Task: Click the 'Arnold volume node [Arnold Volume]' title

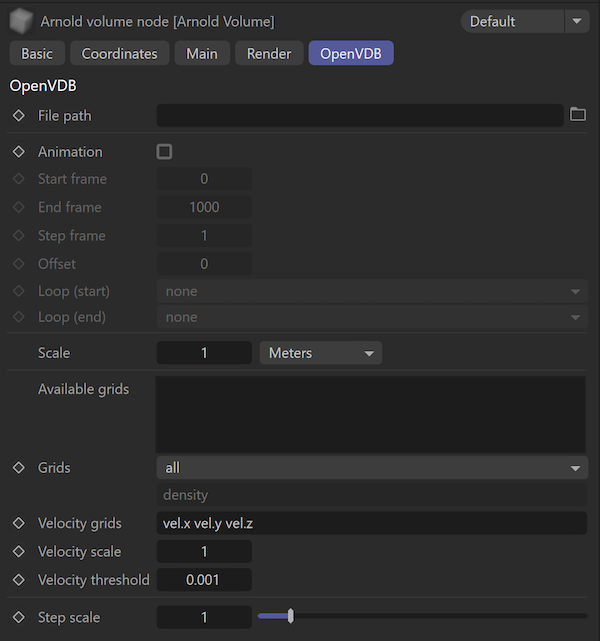Action: pyautogui.click(x=157, y=21)
